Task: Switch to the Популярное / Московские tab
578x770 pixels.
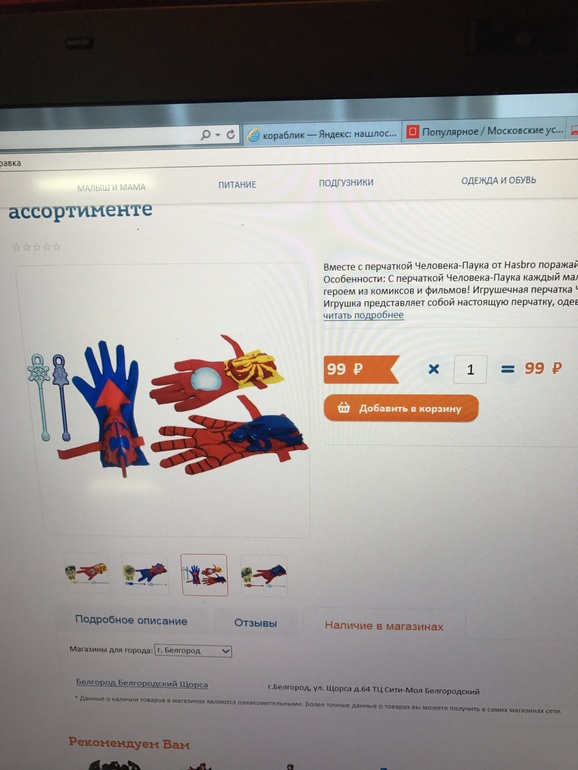Action: [485, 131]
